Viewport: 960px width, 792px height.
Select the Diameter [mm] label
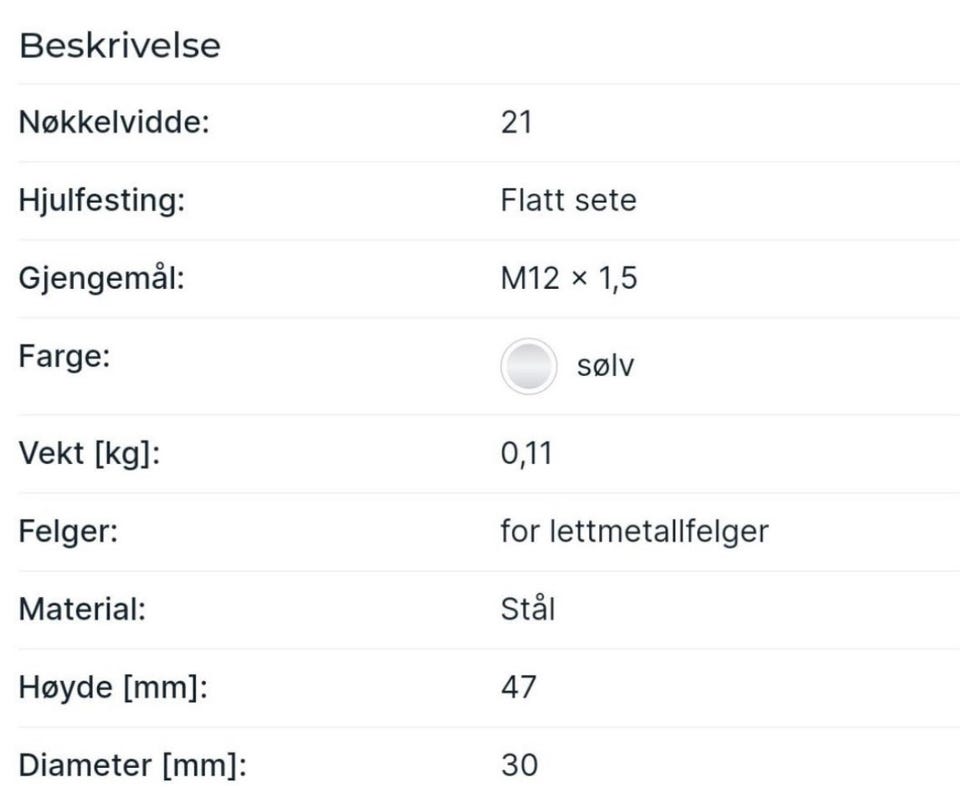pos(132,766)
